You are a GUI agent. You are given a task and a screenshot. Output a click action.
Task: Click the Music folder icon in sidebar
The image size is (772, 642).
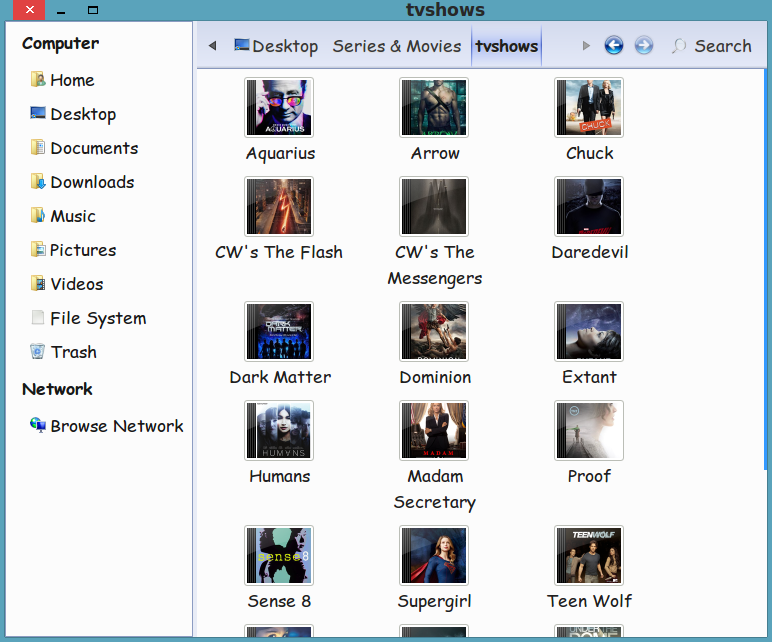pyautogui.click(x=37, y=215)
